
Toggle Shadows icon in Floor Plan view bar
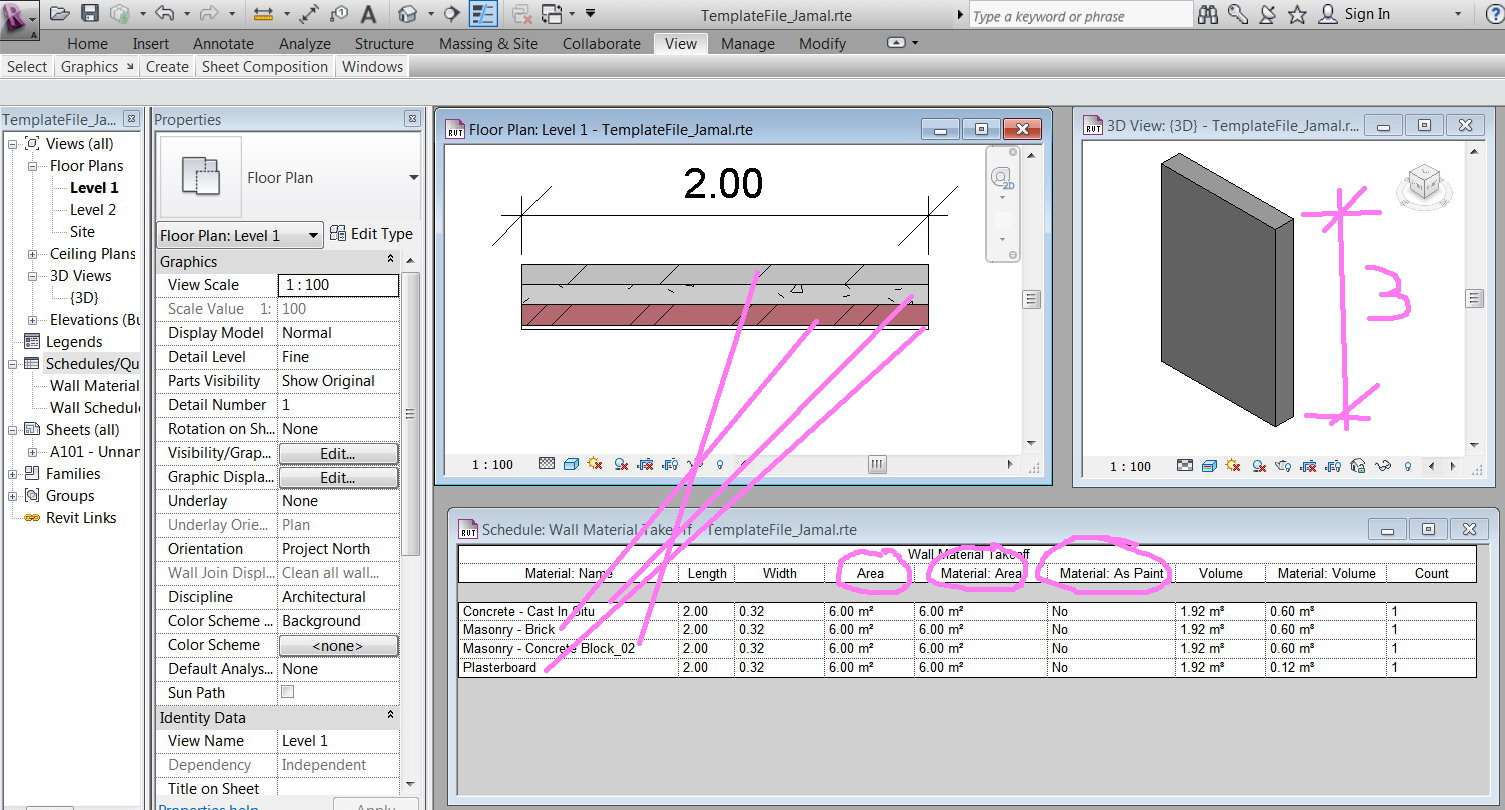point(620,464)
